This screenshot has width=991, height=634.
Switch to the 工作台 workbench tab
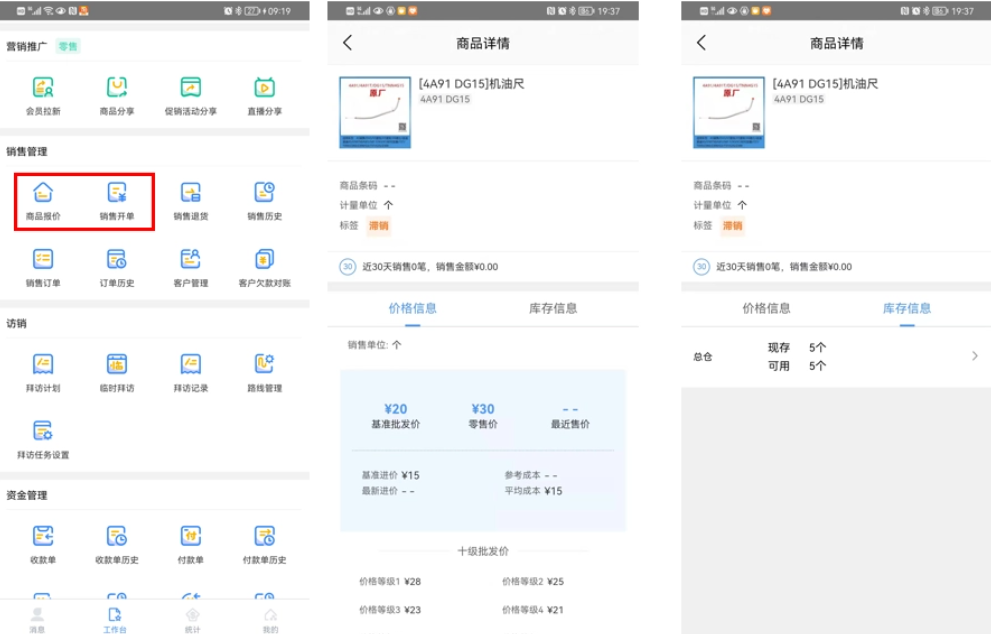(114, 619)
